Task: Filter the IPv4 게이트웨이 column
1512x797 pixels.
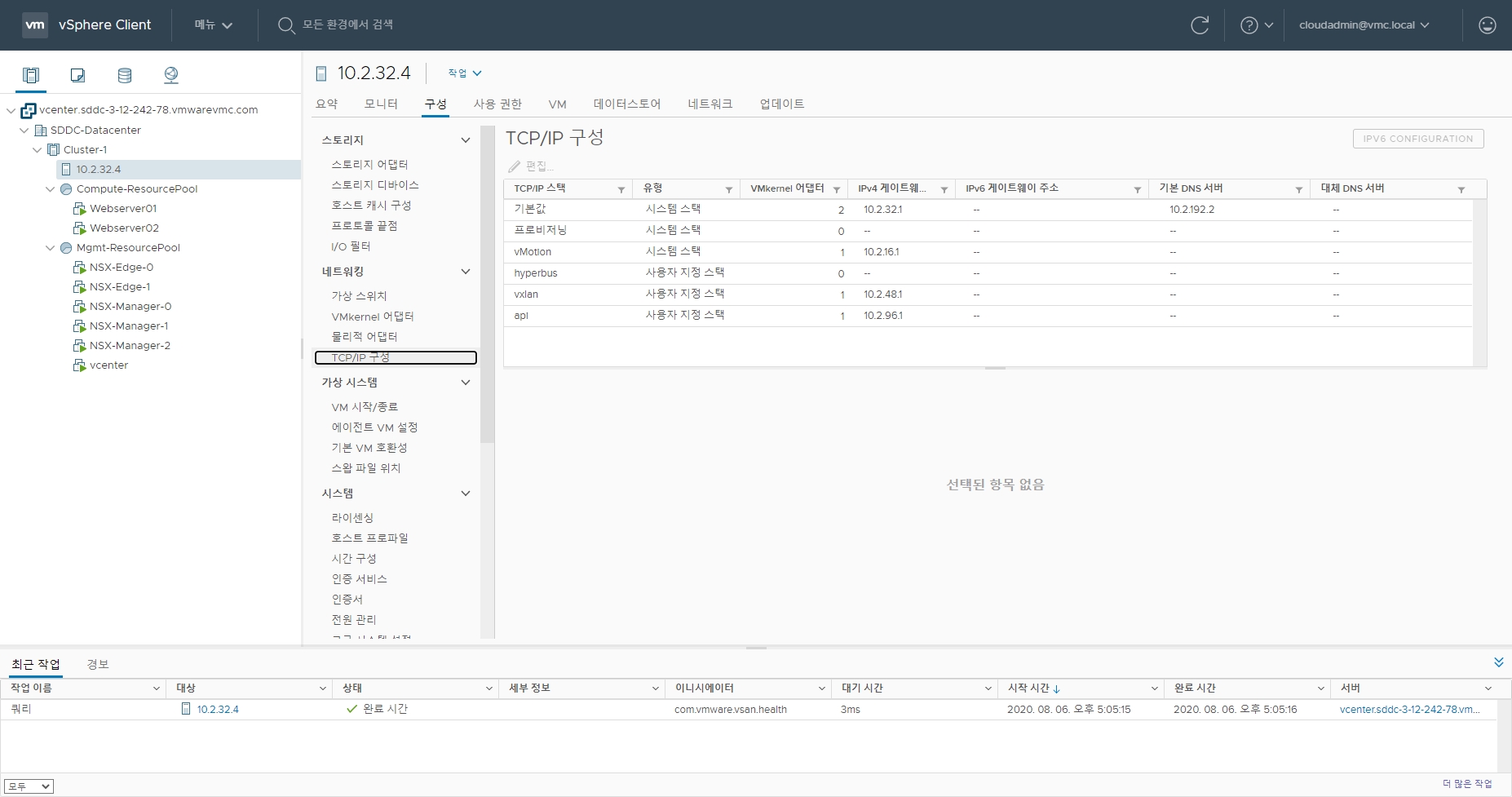Action: coord(944,189)
